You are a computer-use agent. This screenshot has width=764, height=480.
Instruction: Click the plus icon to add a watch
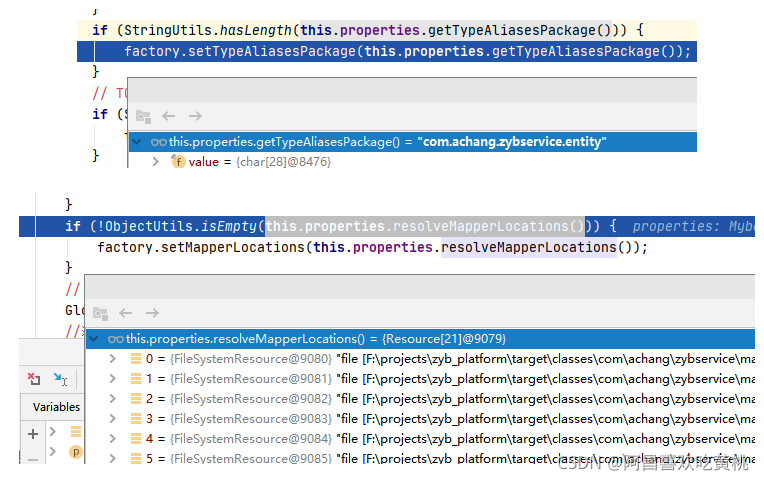point(33,434)
